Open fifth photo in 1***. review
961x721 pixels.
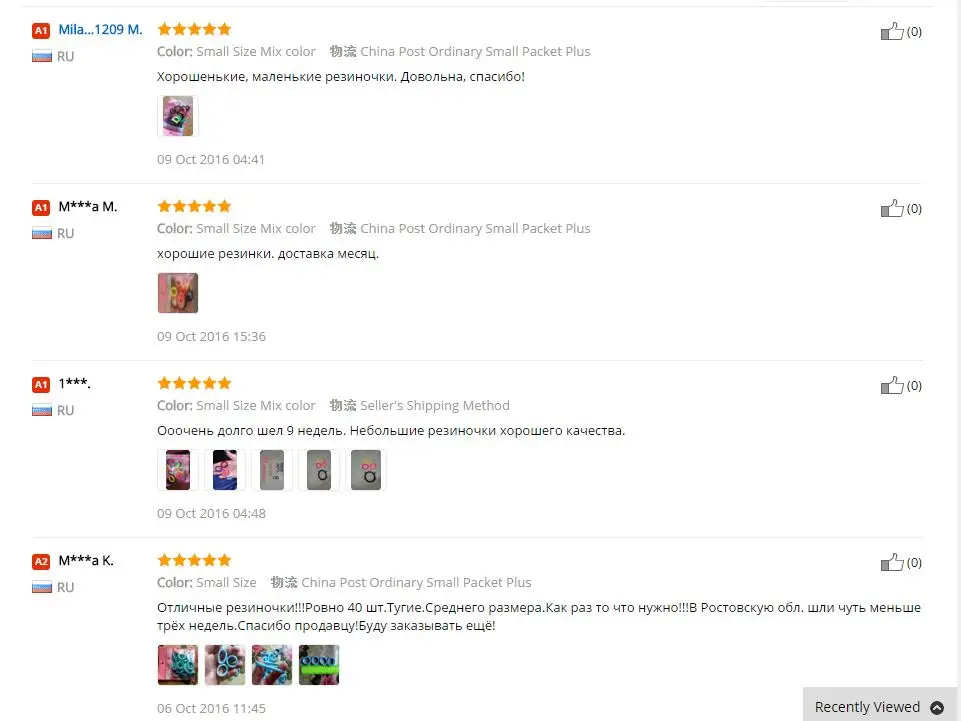[x=366, y=470]
